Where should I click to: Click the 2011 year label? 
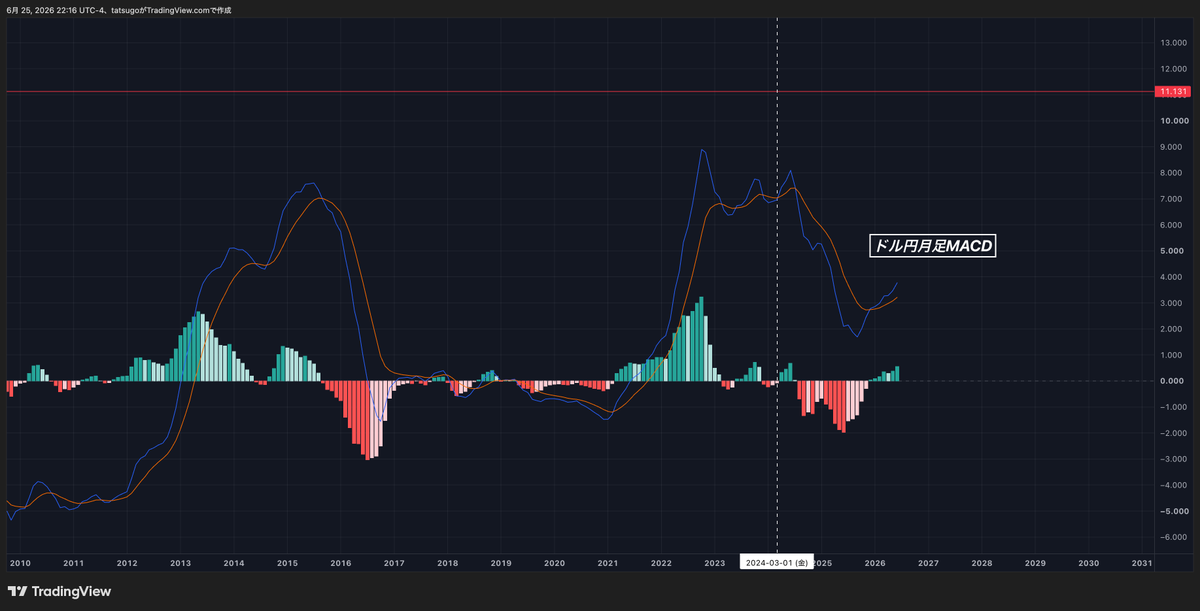(73, 563)
